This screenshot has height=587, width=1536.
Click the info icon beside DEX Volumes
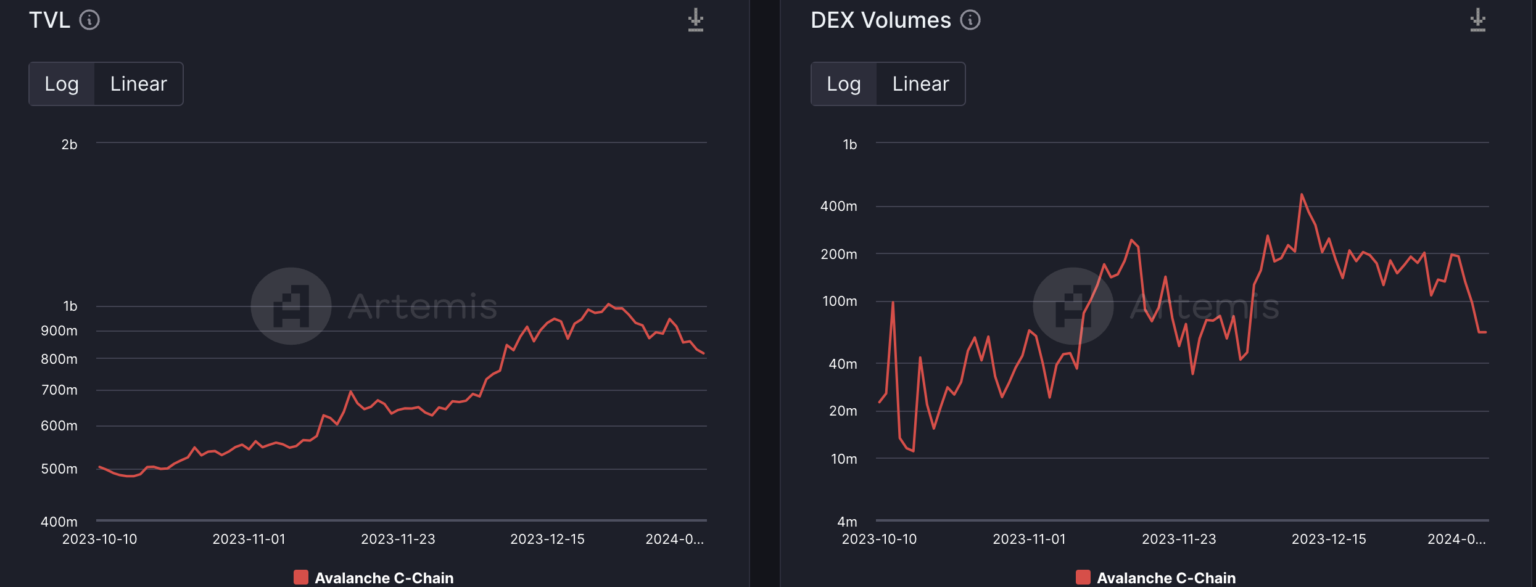pos(970,20)
